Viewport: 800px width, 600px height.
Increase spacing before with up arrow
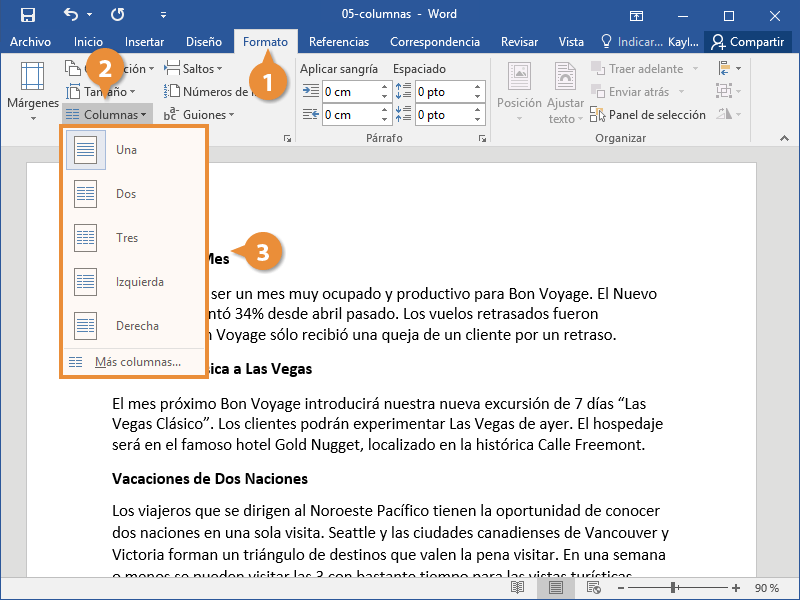(478, 87)
